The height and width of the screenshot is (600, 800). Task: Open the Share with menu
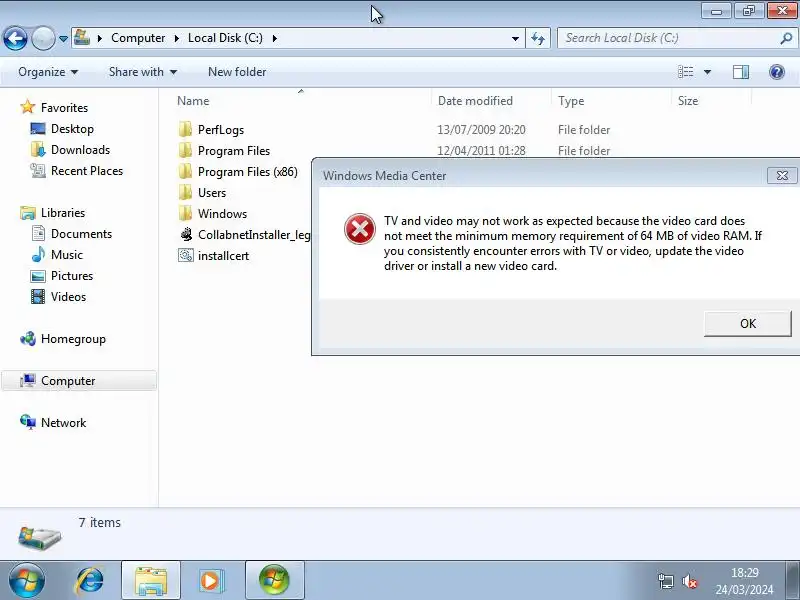tap(143, 72)
